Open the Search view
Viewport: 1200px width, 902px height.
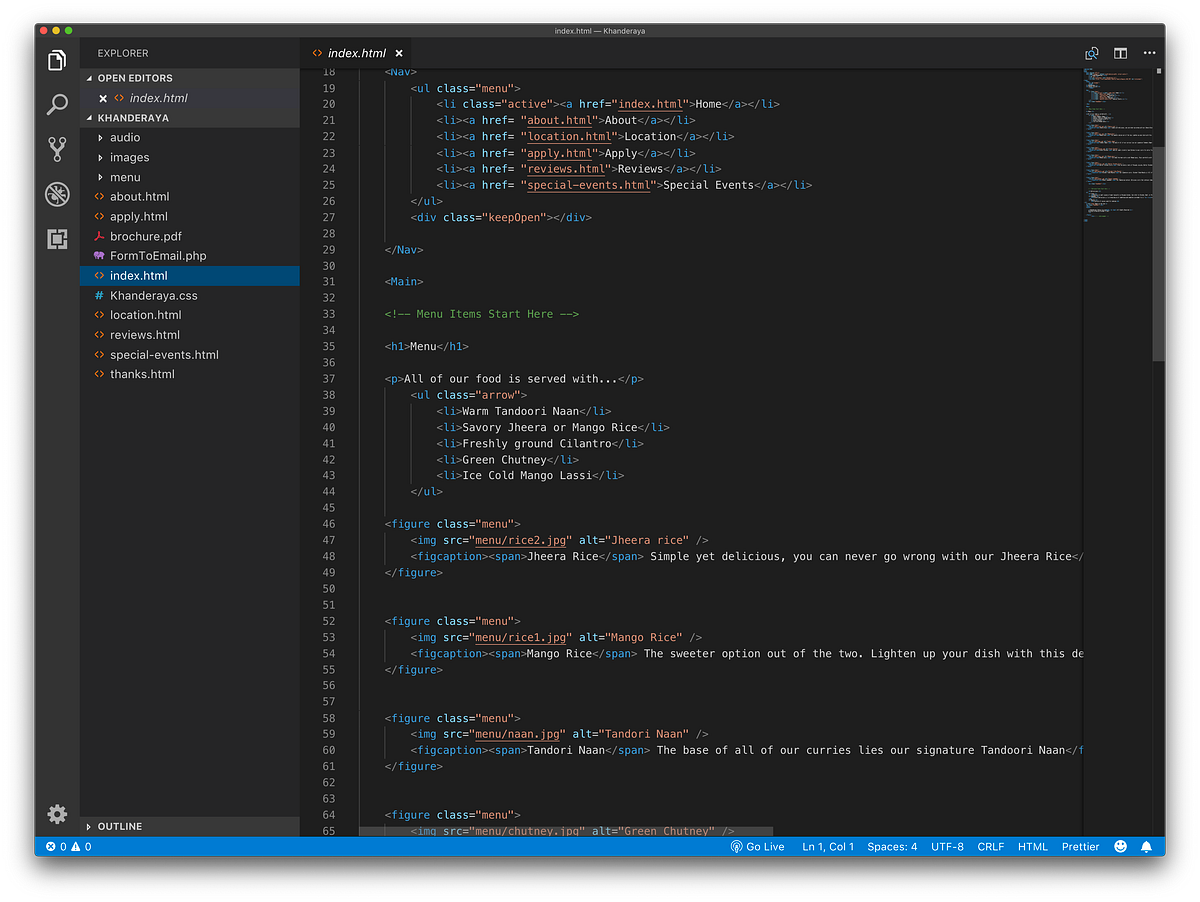click(x=57, y=104)
